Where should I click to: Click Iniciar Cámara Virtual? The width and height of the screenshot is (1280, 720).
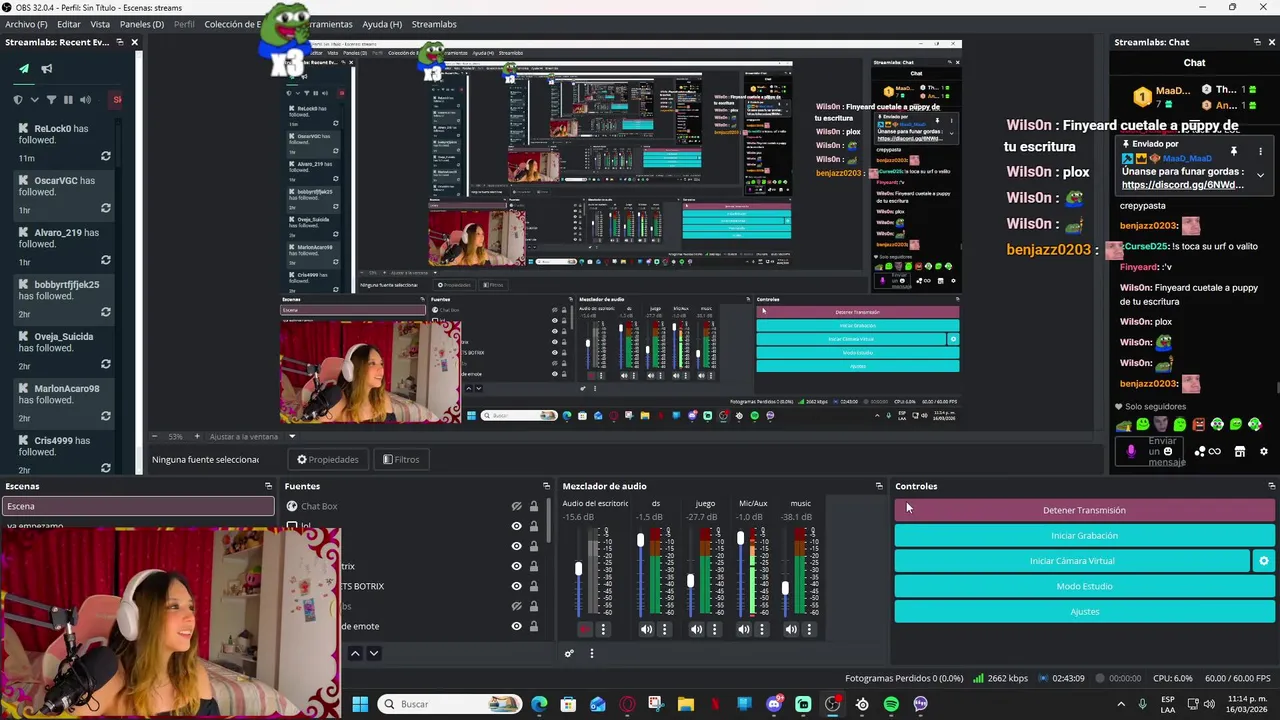click(x=1072, y=561)
